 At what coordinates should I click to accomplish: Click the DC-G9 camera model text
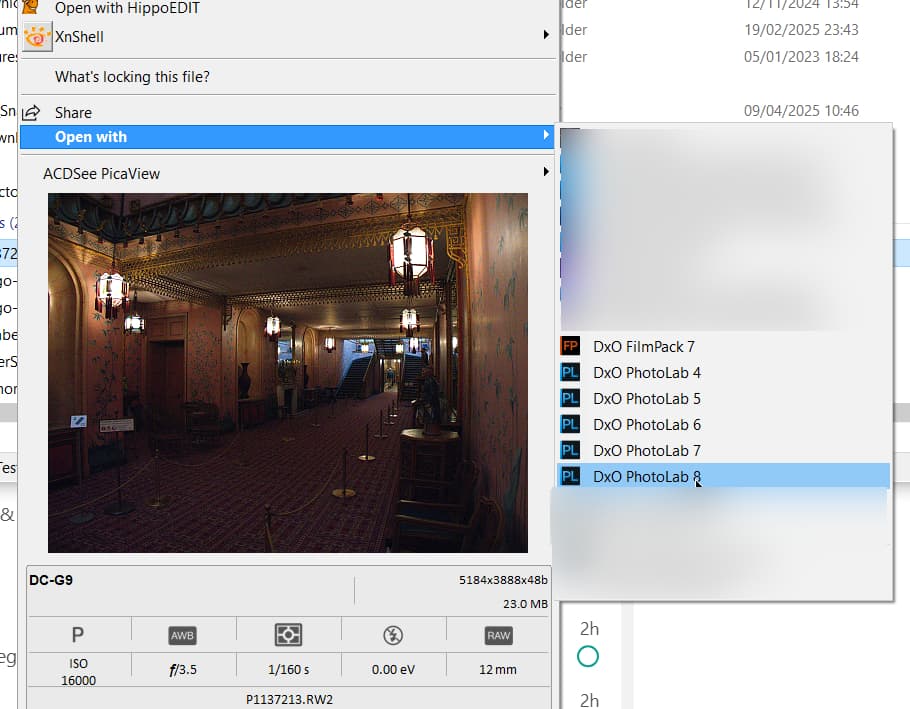51,580
